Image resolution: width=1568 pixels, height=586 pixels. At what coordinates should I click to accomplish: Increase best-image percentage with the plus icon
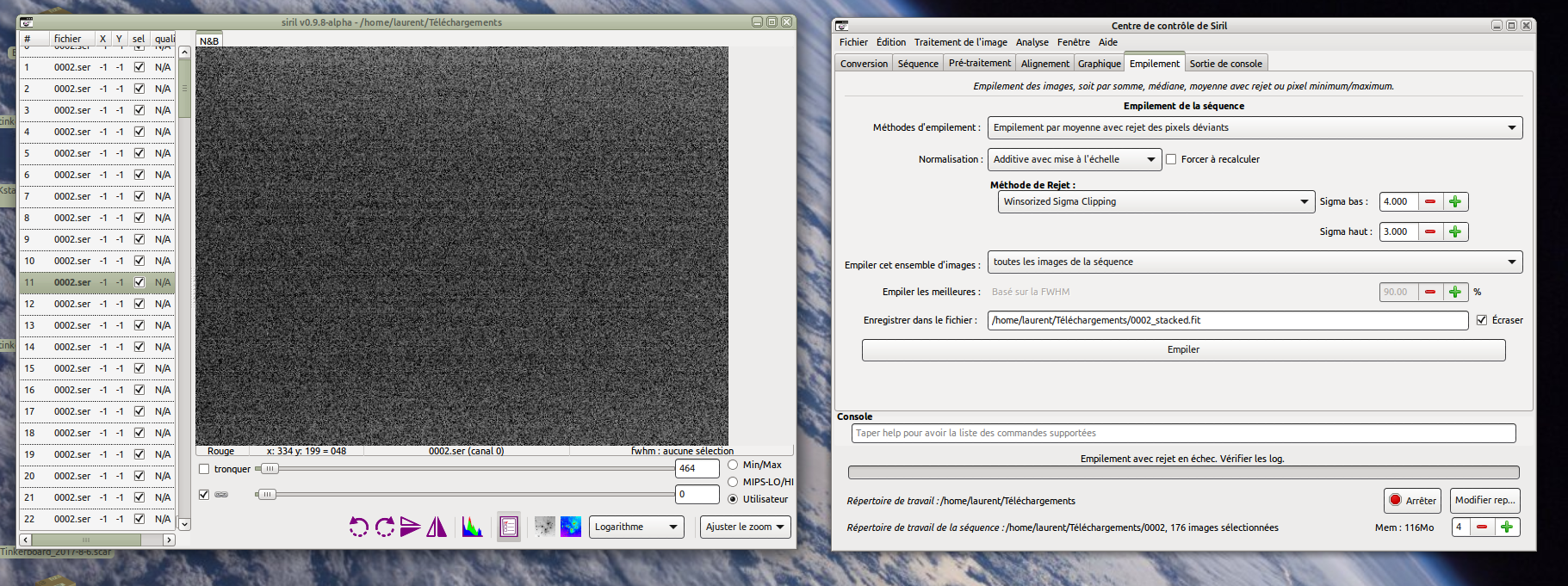tap(1455, 292)
